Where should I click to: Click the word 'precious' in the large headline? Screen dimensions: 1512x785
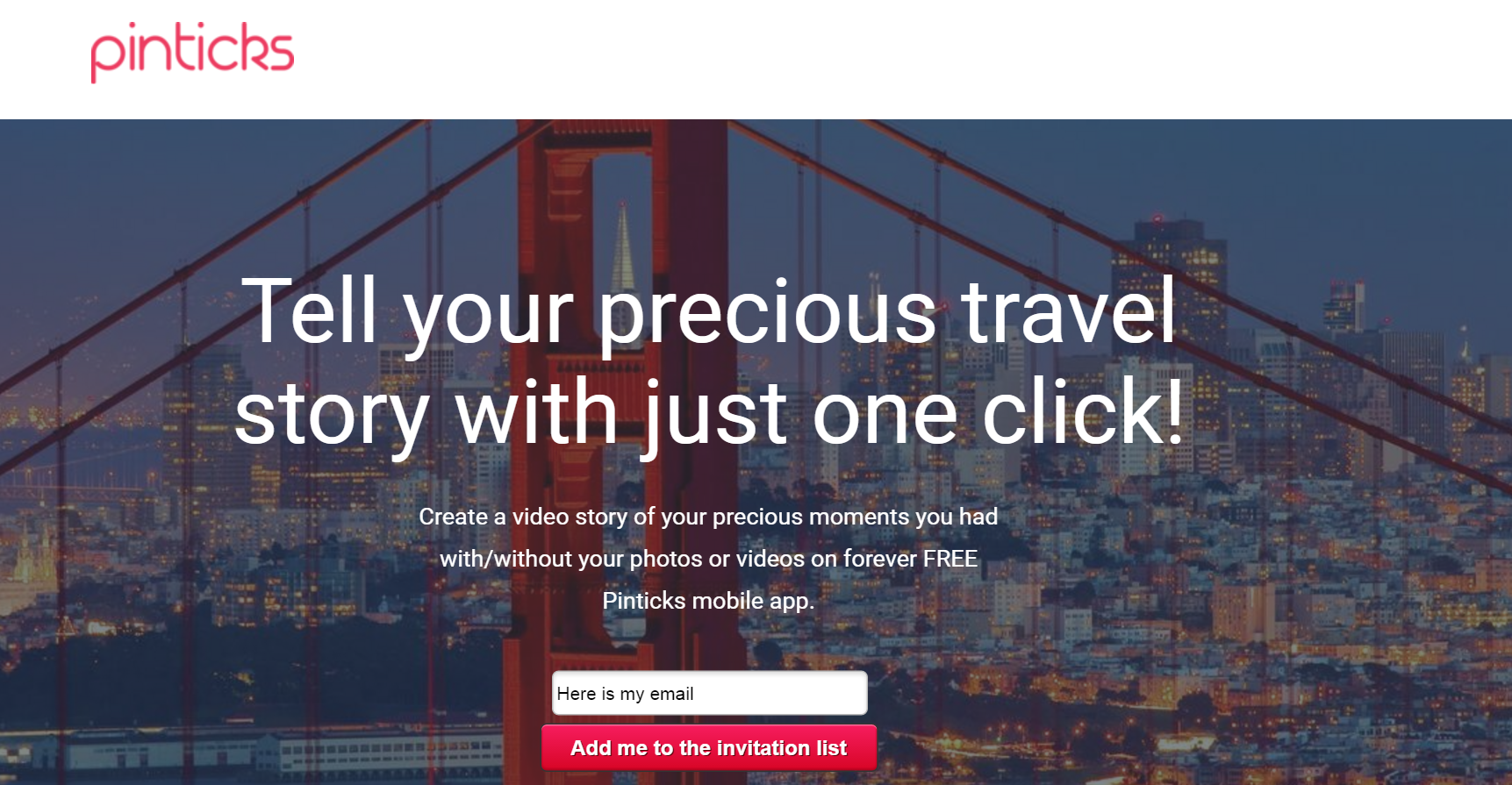click(x=768, y=316)
